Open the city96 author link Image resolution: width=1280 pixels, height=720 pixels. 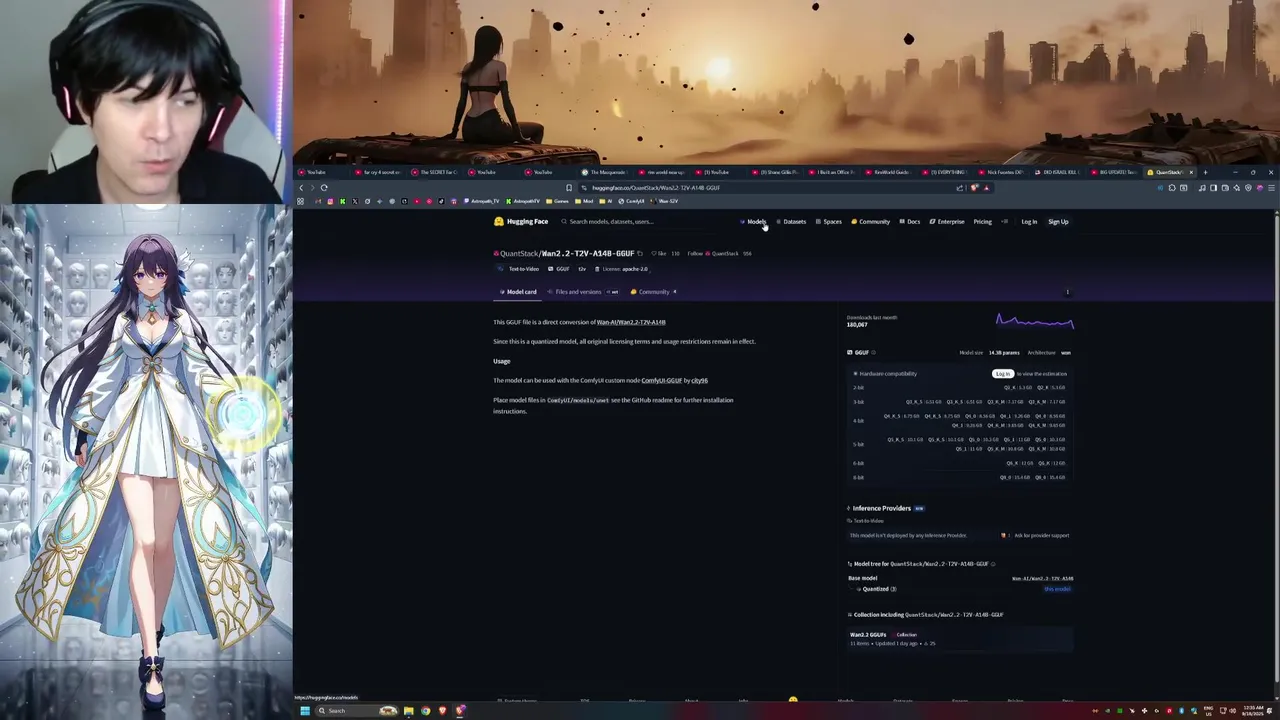(x=699, y=380)
